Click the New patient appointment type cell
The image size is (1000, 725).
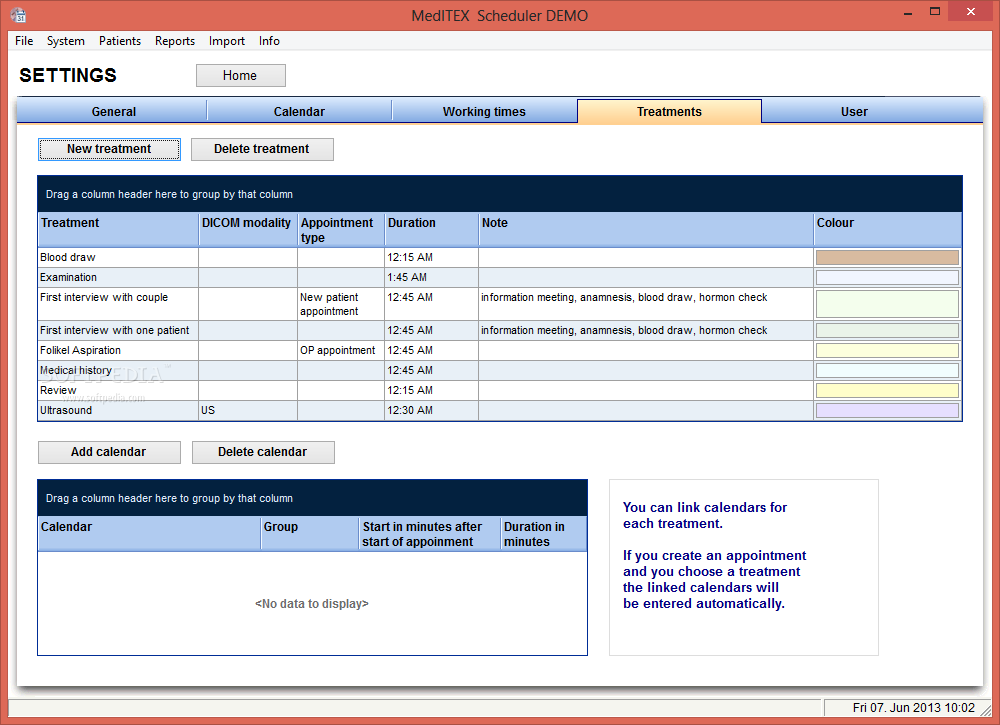click(341, 304)
